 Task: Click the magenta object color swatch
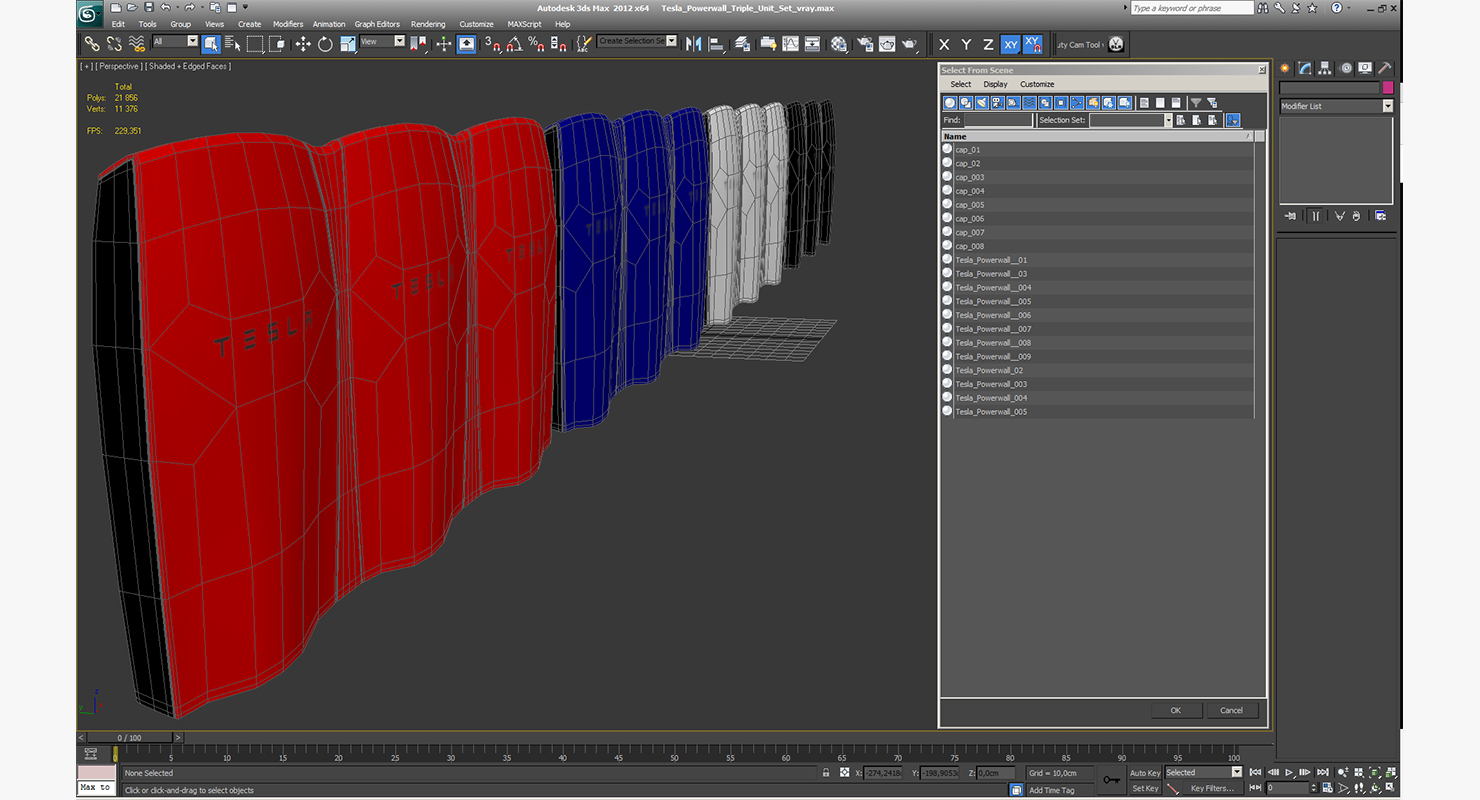1388,88
